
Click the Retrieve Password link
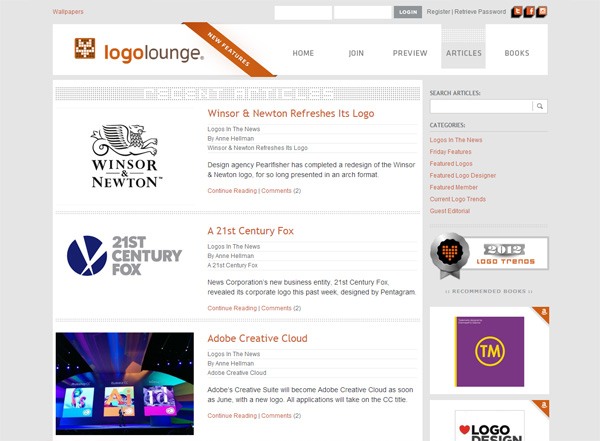[480, 12]
